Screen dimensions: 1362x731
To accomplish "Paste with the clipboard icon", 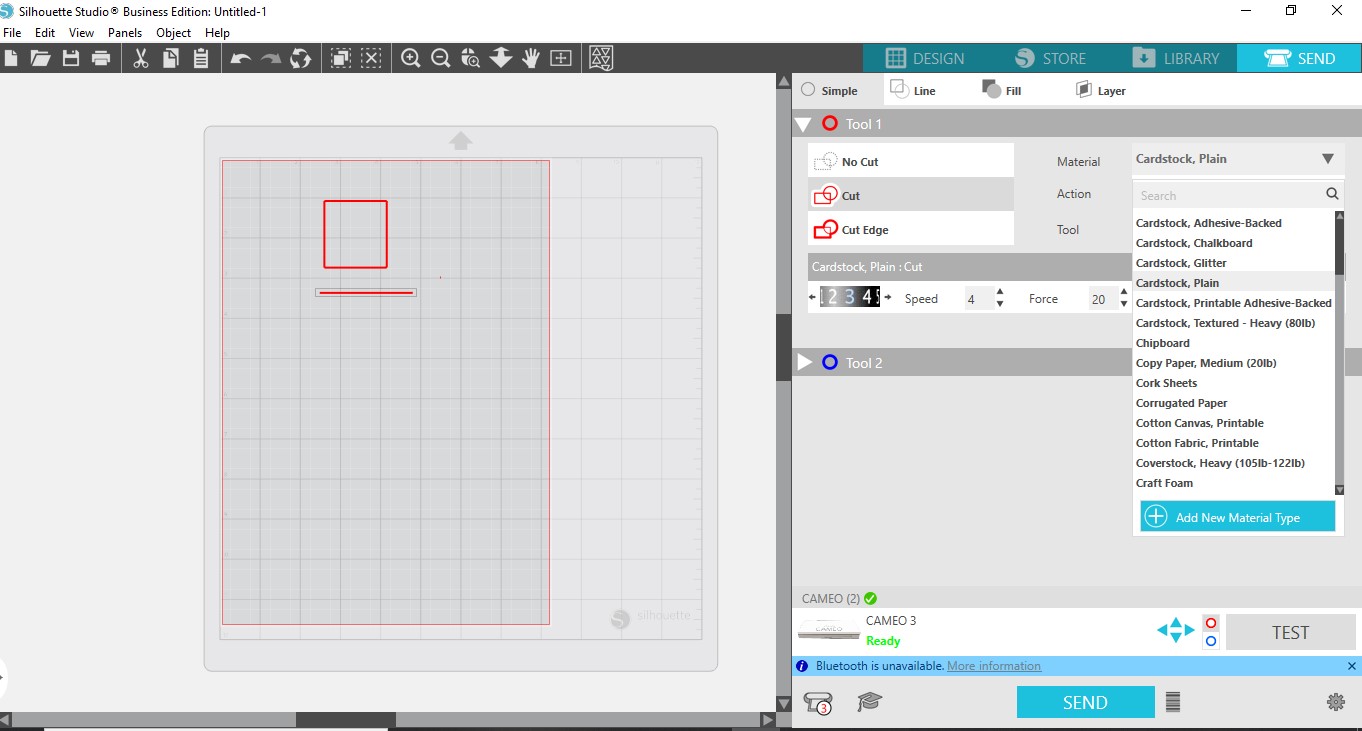I will point(201,58).
